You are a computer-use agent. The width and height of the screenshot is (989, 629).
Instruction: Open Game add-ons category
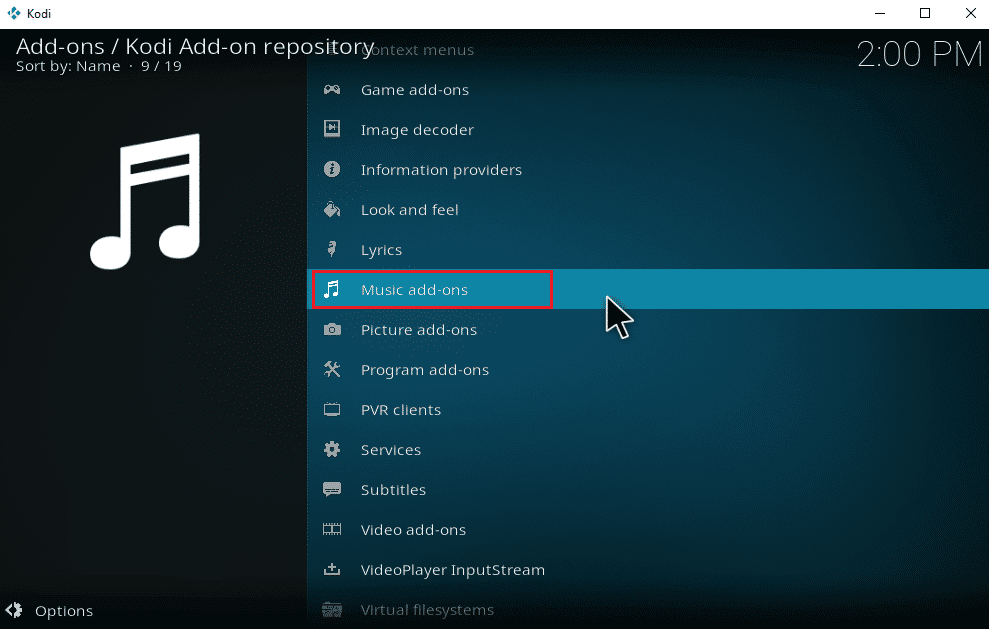pyautogui.click(x=648, y=90)
